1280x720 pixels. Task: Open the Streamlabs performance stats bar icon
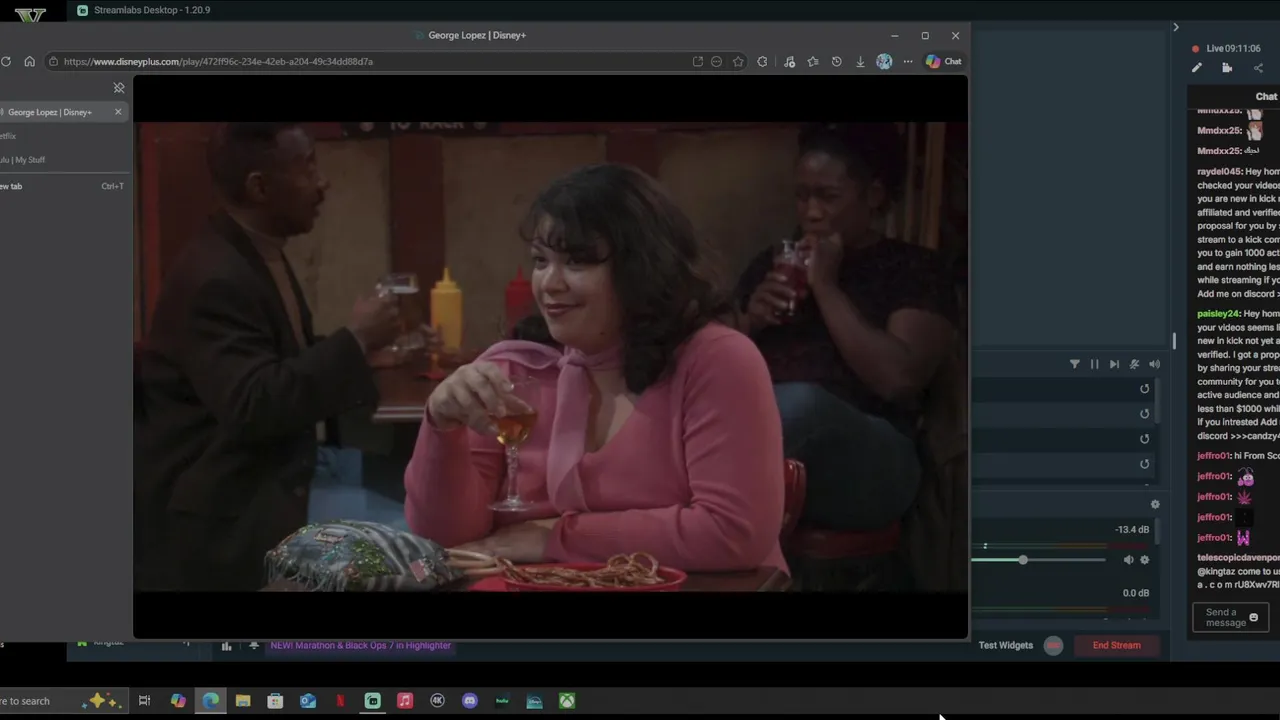coord(226,646)
